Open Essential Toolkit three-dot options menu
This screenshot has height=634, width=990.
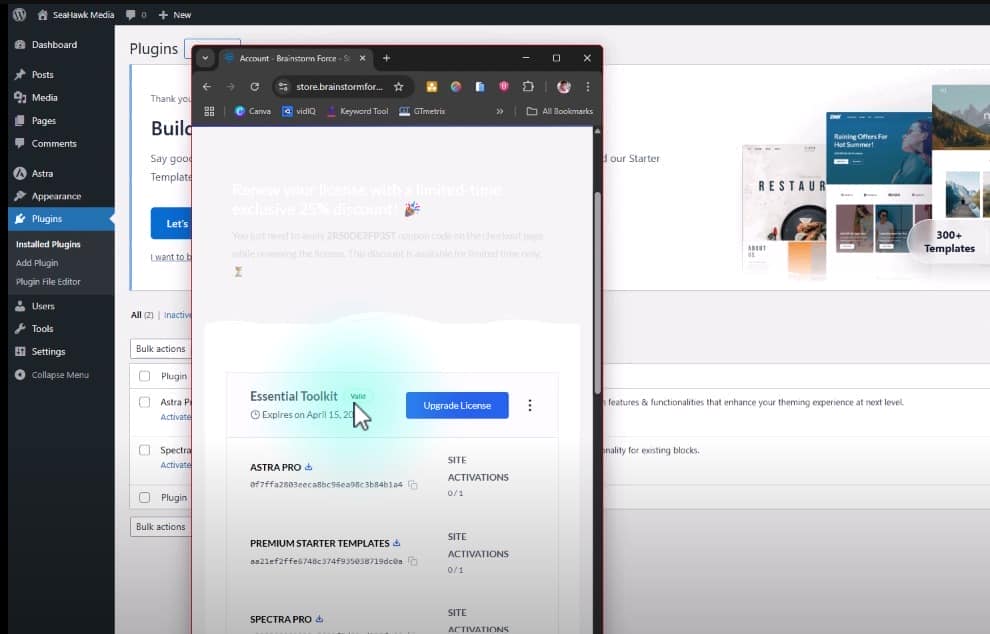[x=530, y=405]
